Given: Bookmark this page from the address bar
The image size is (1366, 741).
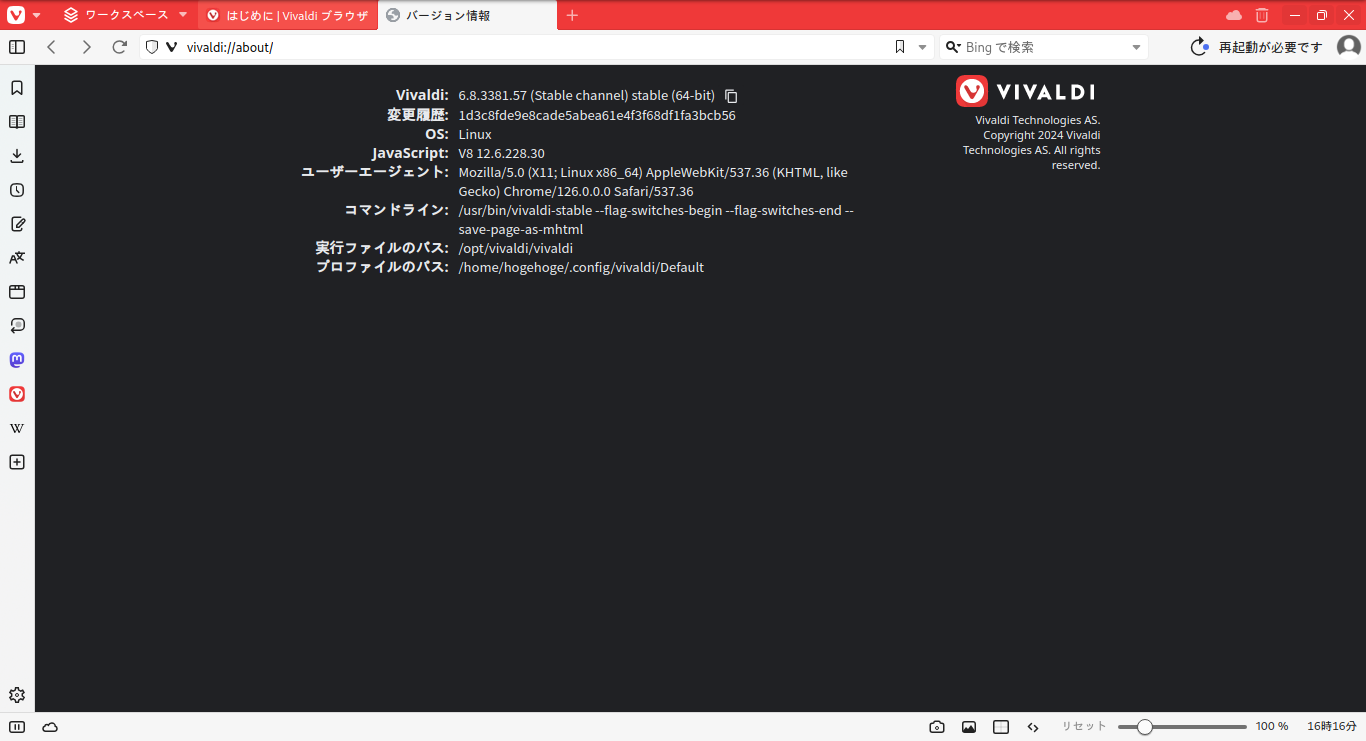Looking at the screenshot, I should click(900, 47).
